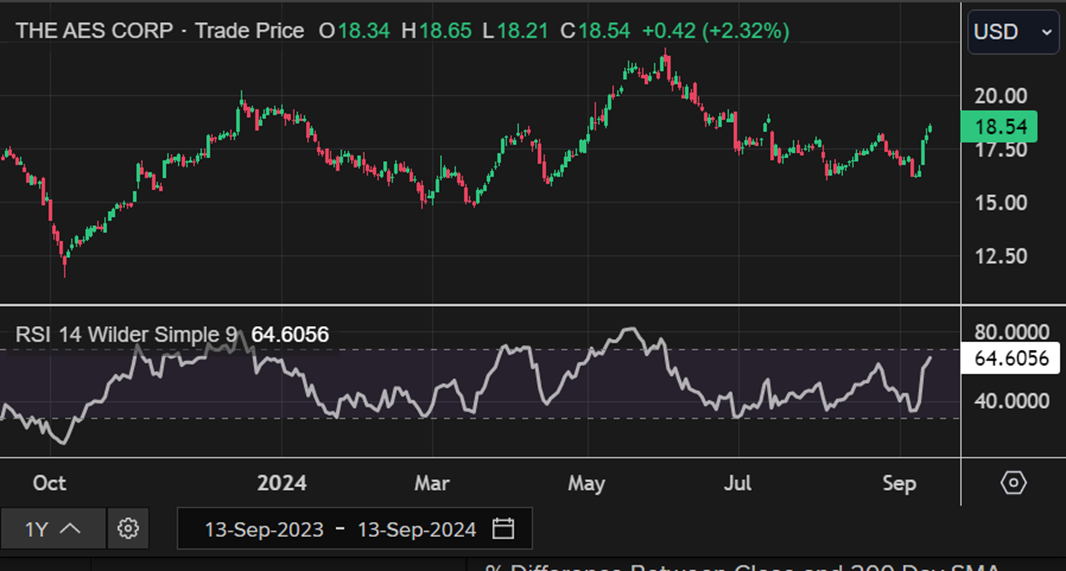Expand the 1Y time range selector
Image resolution: width=1066 pixels, height=571 pixels.
tap(53, 528)
